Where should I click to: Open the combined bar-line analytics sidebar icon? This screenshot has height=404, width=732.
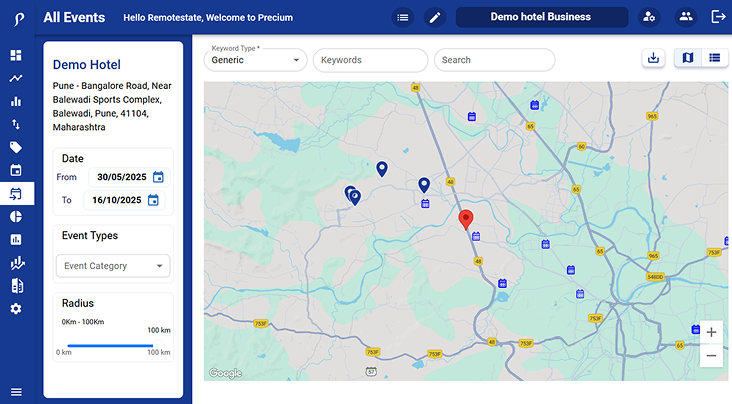coord(17,263)
